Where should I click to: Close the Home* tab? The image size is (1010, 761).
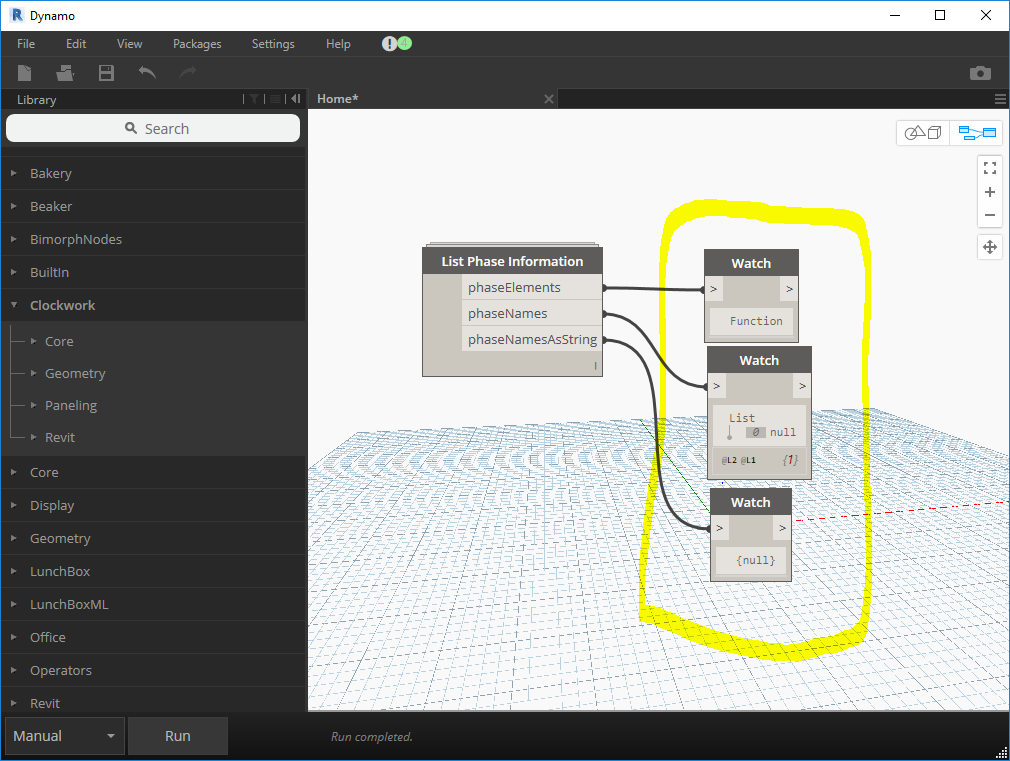click(x=549, y=99)
